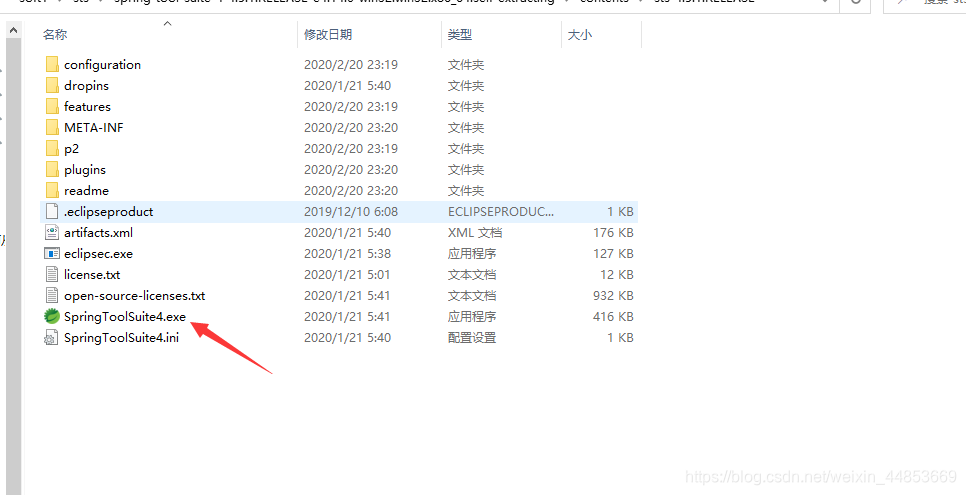This screenshot has width=966, height=495.
Task: Click the sort arrow above 名称 column
Action: (168, 23)
